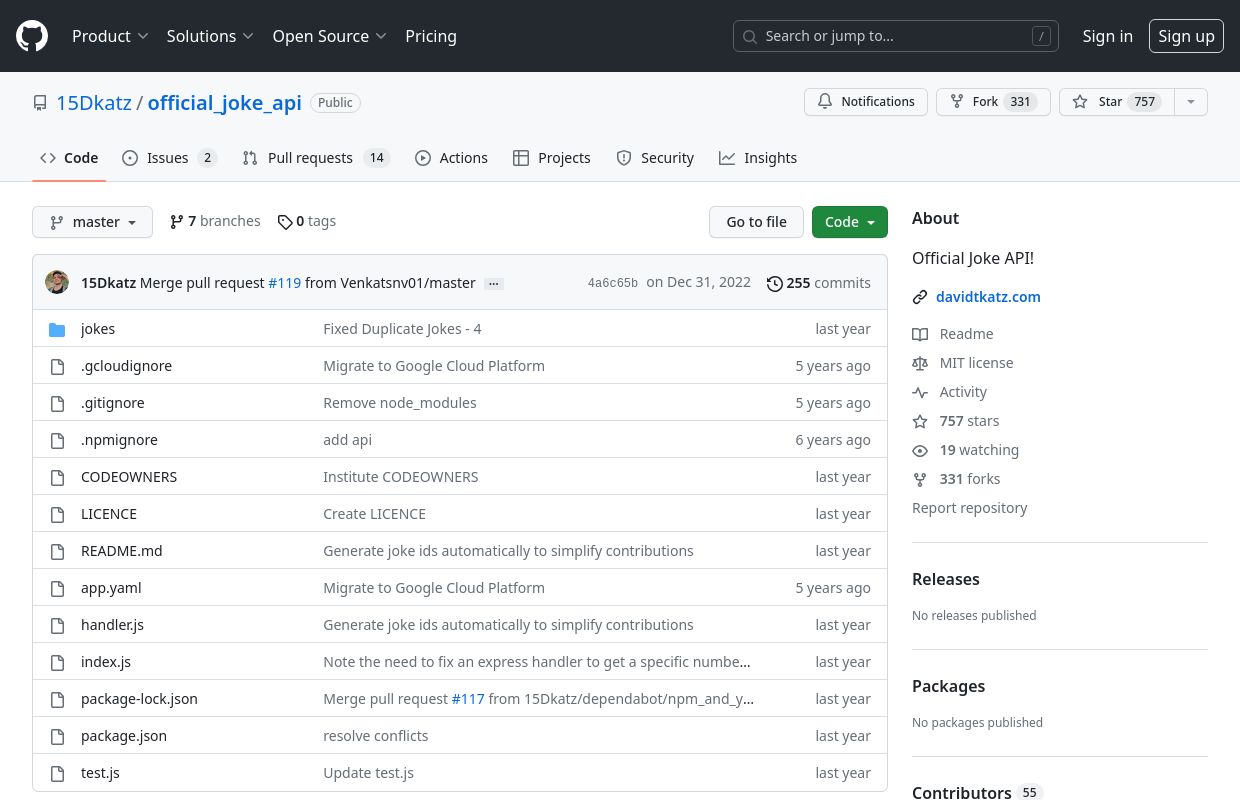This screenshot has width=1240, height=800.
Task: Open the davidtkatz.com website link
Action: [x=988, y=297]
